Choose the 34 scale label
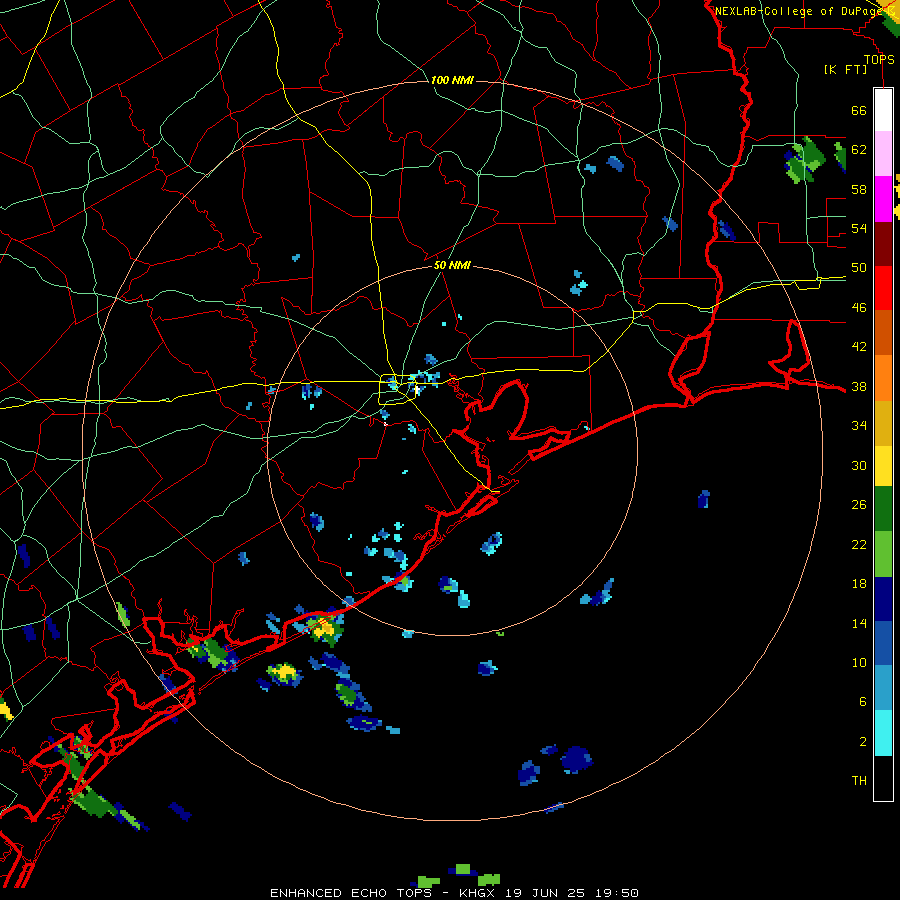This screenshot has width=900, height=900. click(x=859, y=426)
